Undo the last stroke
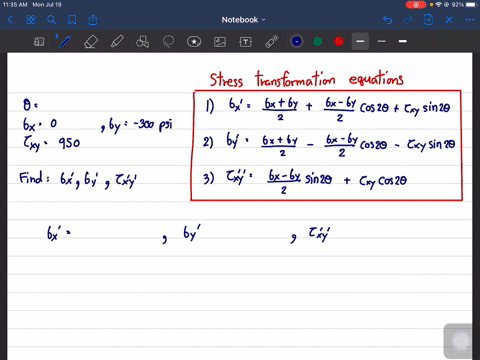The height and width of the screenshot is (360, 480). [x=387, y=20]
